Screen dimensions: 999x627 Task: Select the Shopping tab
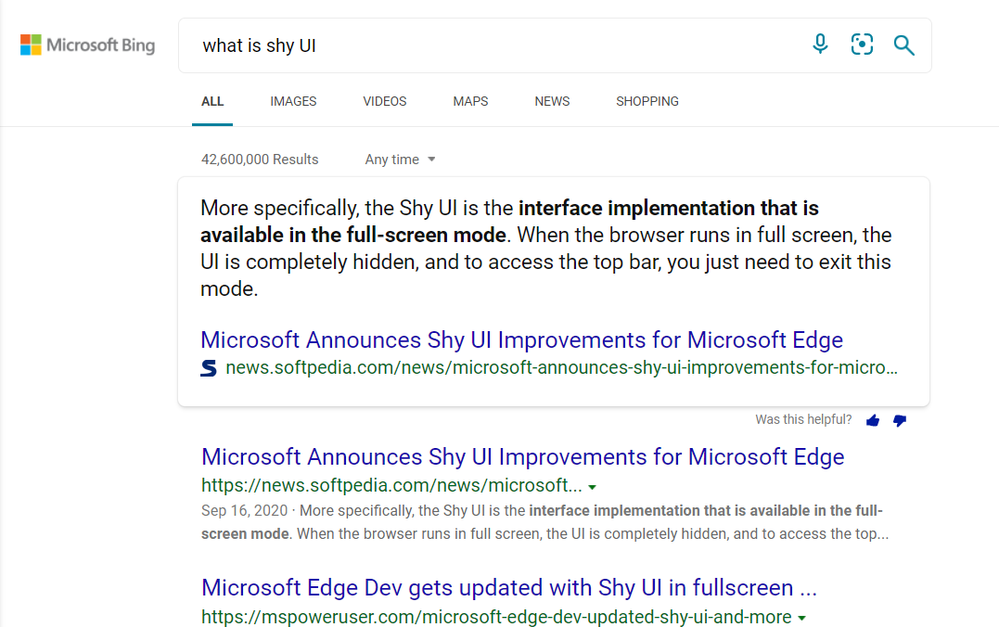click(x=647, y=102)
